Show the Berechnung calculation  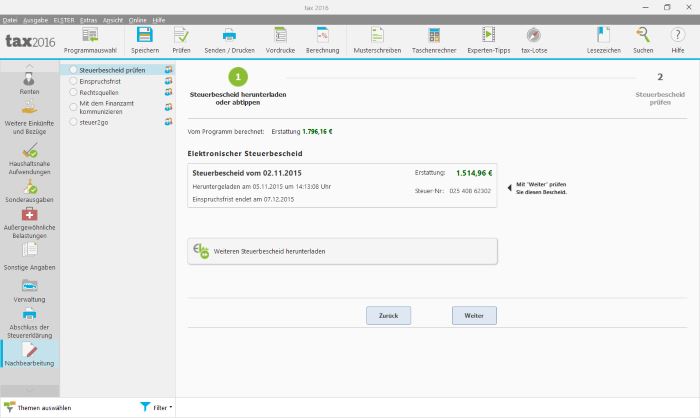tap(322, 41)
